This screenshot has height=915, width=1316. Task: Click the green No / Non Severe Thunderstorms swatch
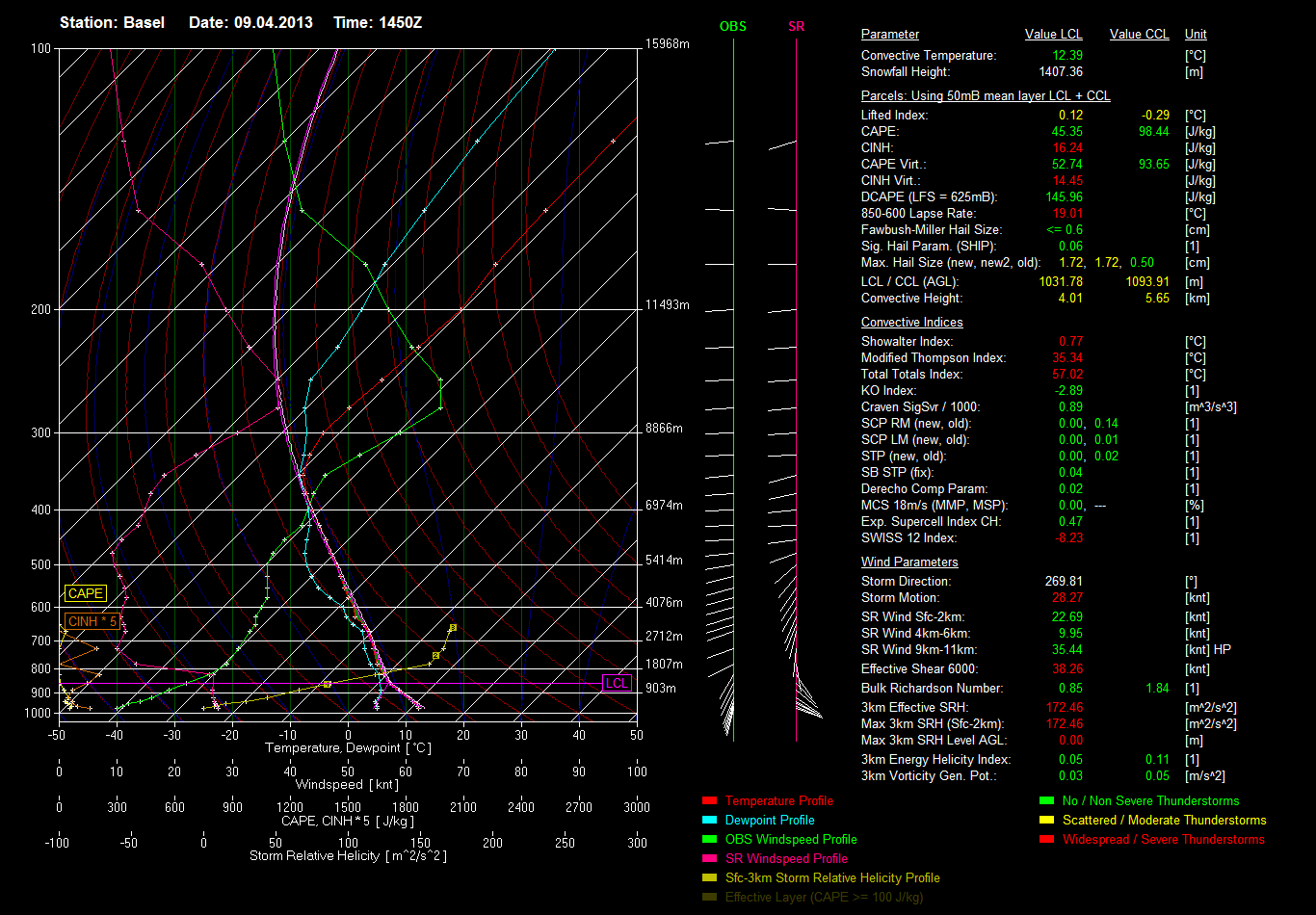tap(1046, 801)
